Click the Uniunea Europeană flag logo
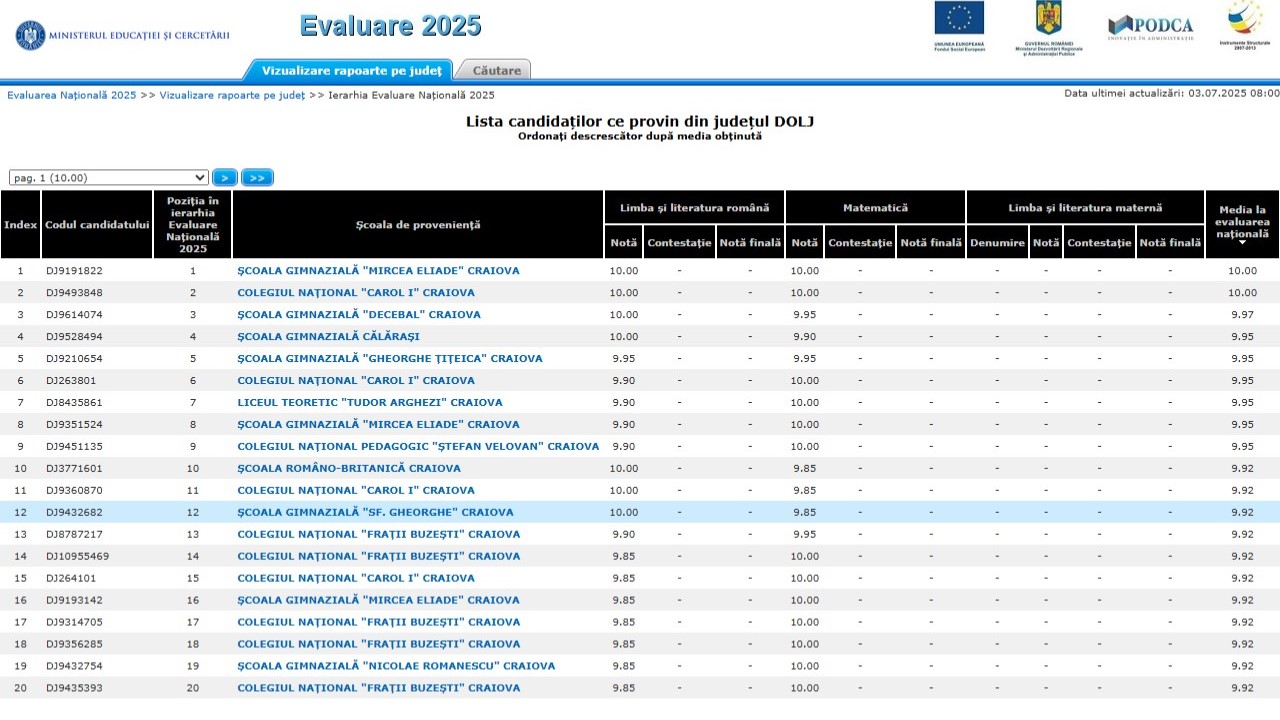Screen dimensions: 1280x720 959,27
